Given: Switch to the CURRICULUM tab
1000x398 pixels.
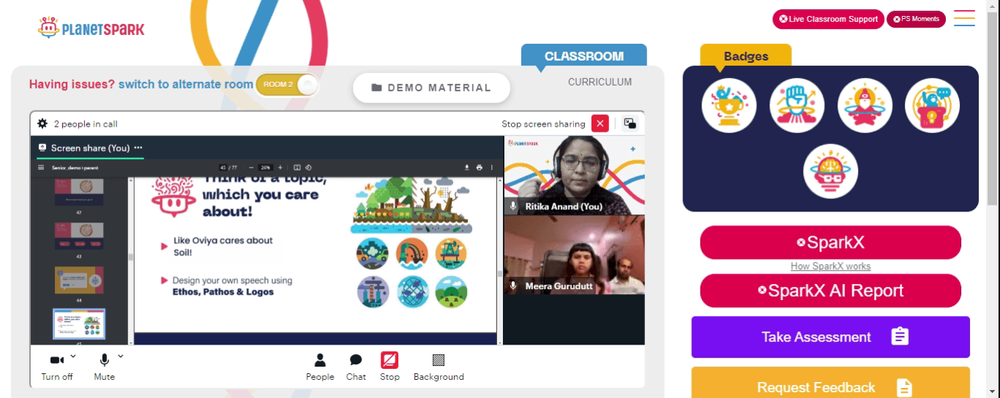Looking at the screenshot, I should point(599,82).
